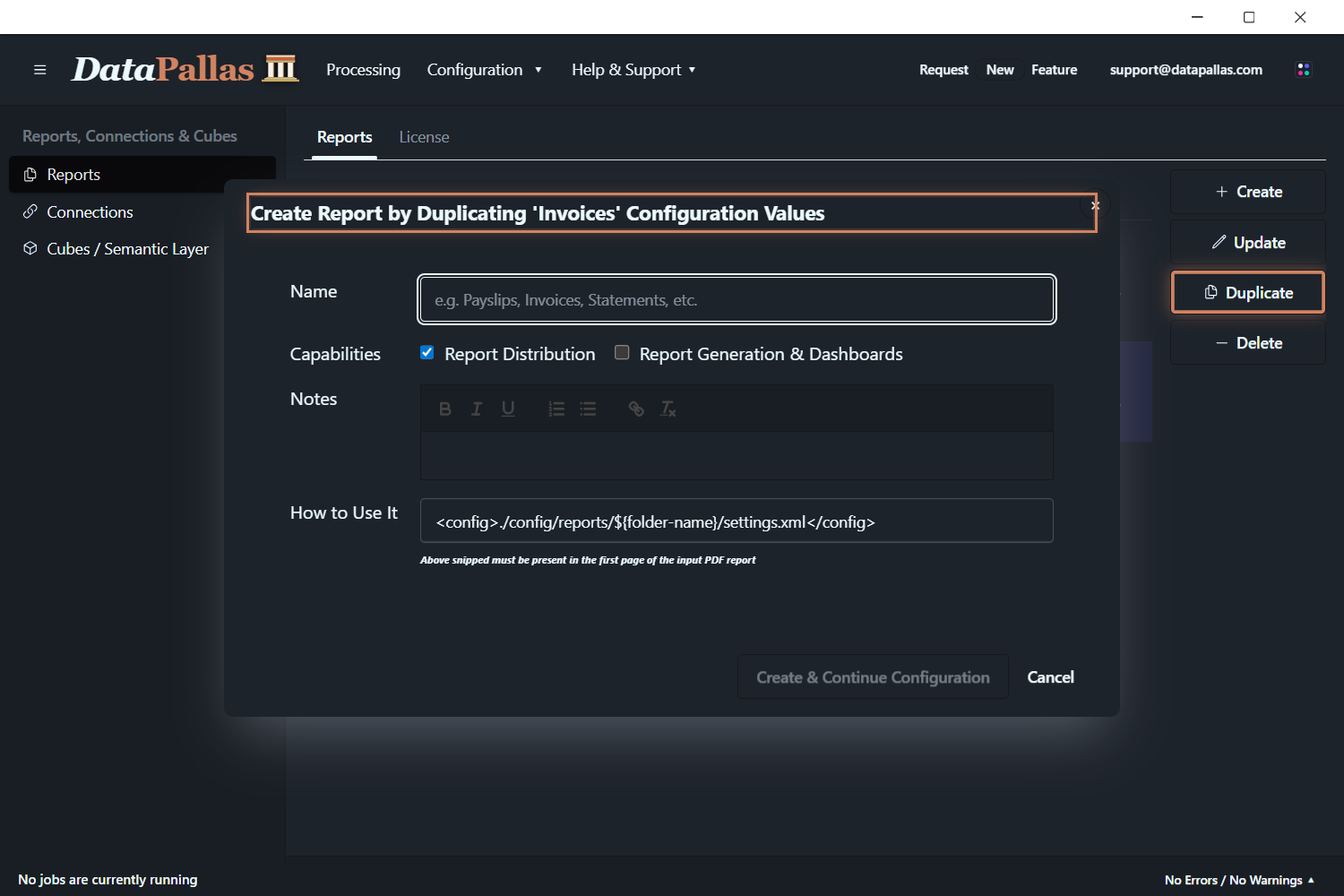Image resolution: width=1344 pixels, height=896 pixels.
Task: Uncheck the Report Distribution capability
Action: tap(427, 353)
